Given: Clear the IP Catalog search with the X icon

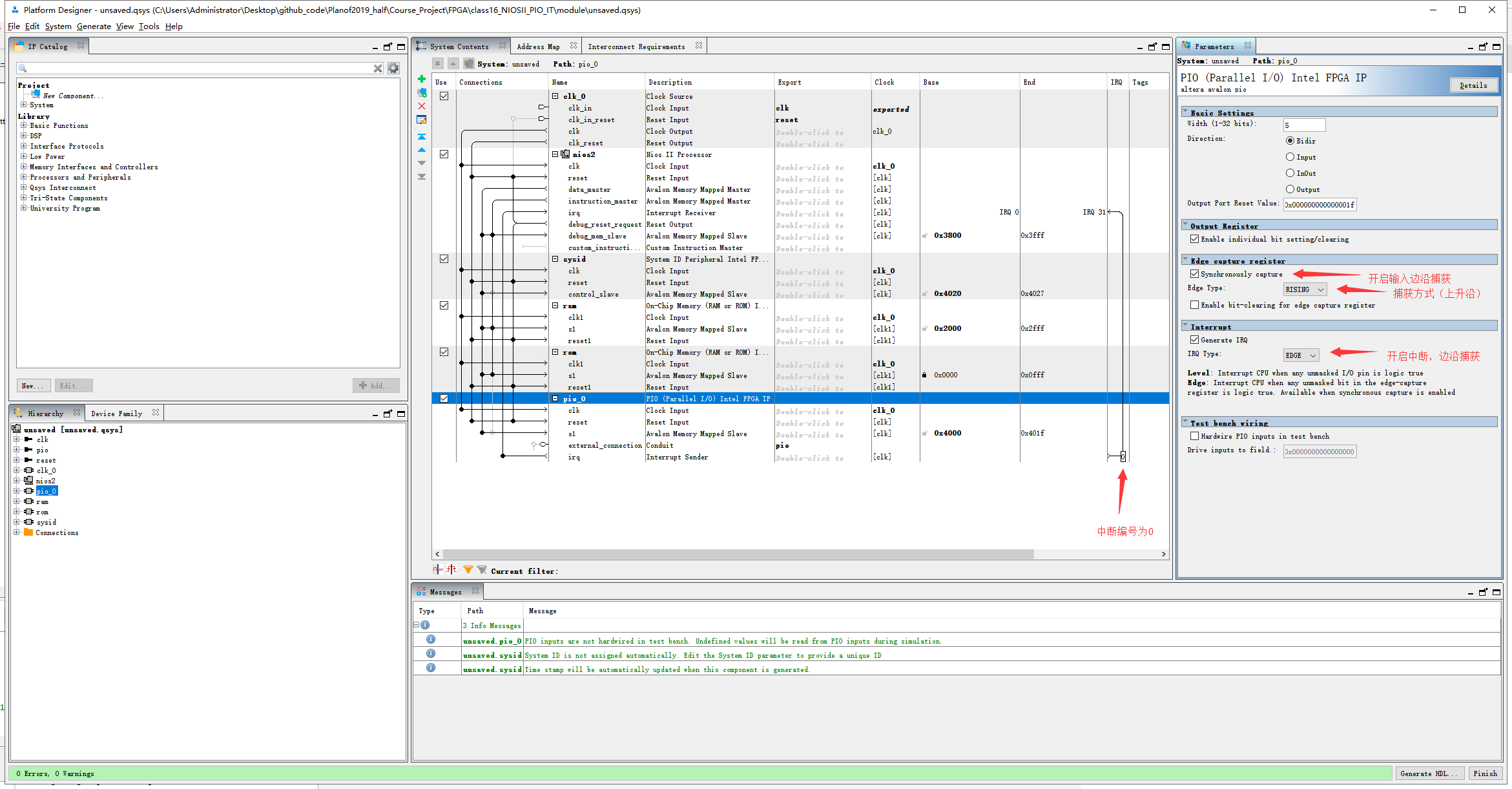Looking at the screenshot, I should pyautogui.click(x=378, y=68).
